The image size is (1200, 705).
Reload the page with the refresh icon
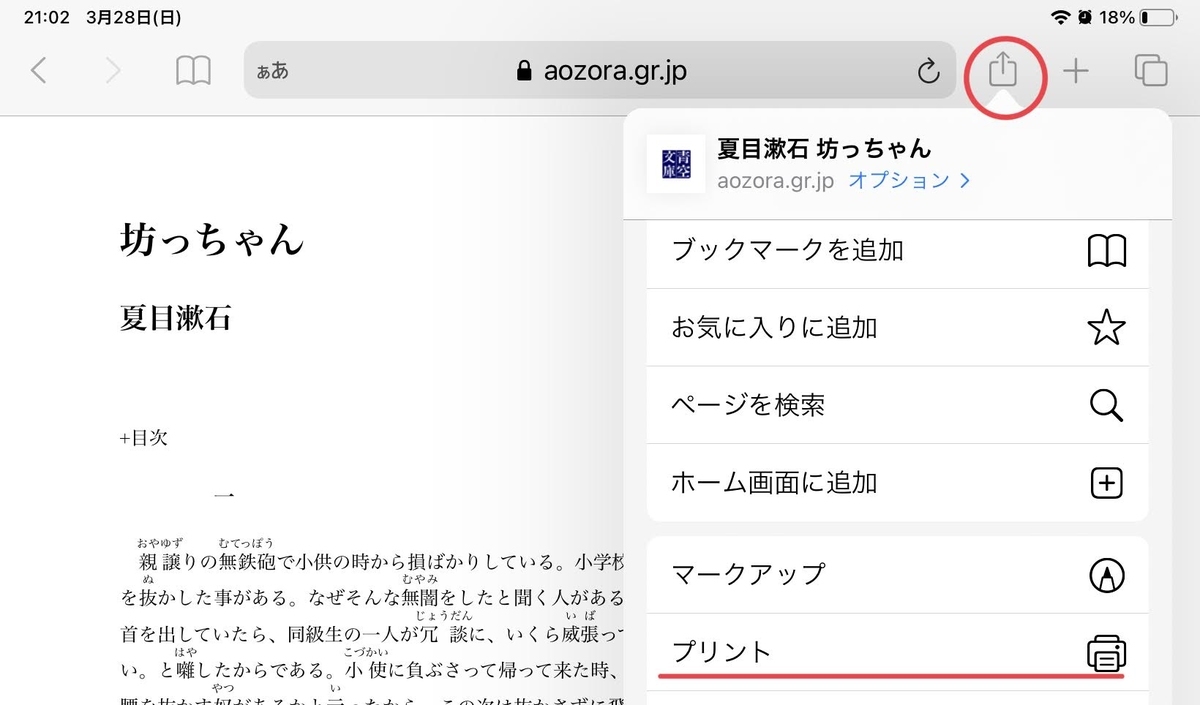click(928, 71)
